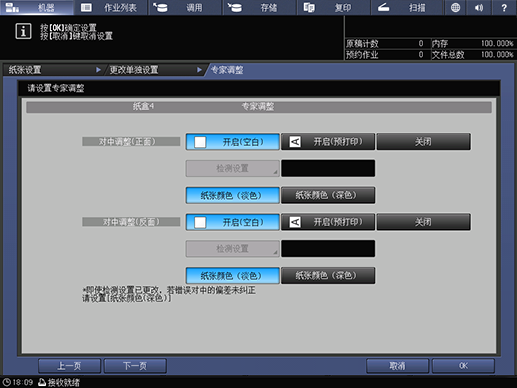Click the blank paper icon on front 开启(空白)
This screenshot has width=517, height=388.
(x=200, y=142)
